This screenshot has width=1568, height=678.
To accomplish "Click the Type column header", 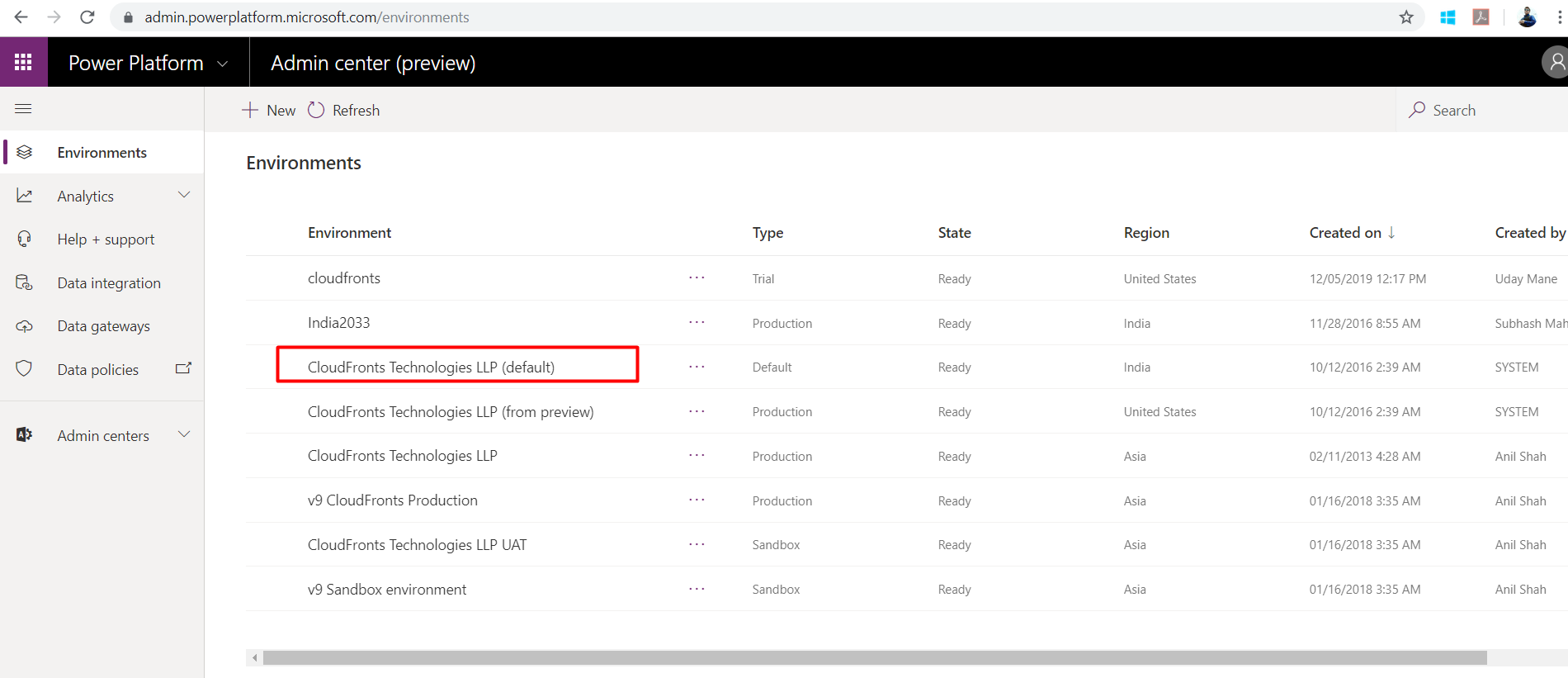I will click(767, 233).
